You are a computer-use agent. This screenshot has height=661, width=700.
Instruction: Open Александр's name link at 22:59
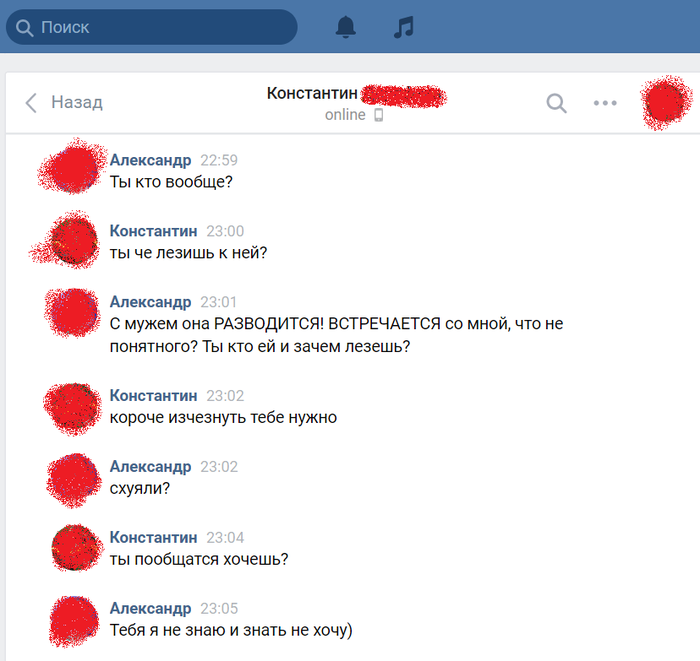click(150, 160)
